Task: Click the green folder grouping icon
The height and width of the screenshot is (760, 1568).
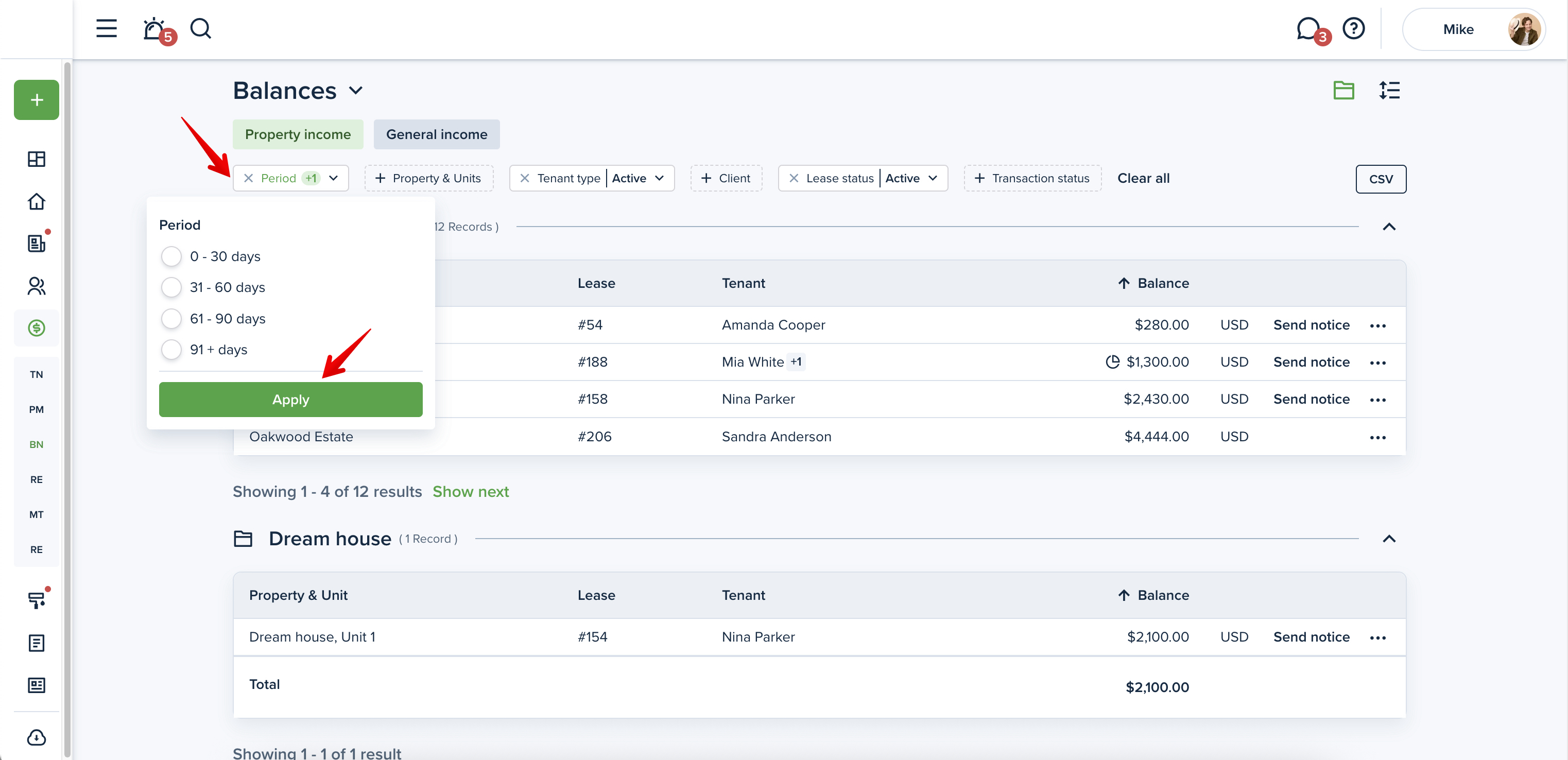Action: pos(1343,91)
